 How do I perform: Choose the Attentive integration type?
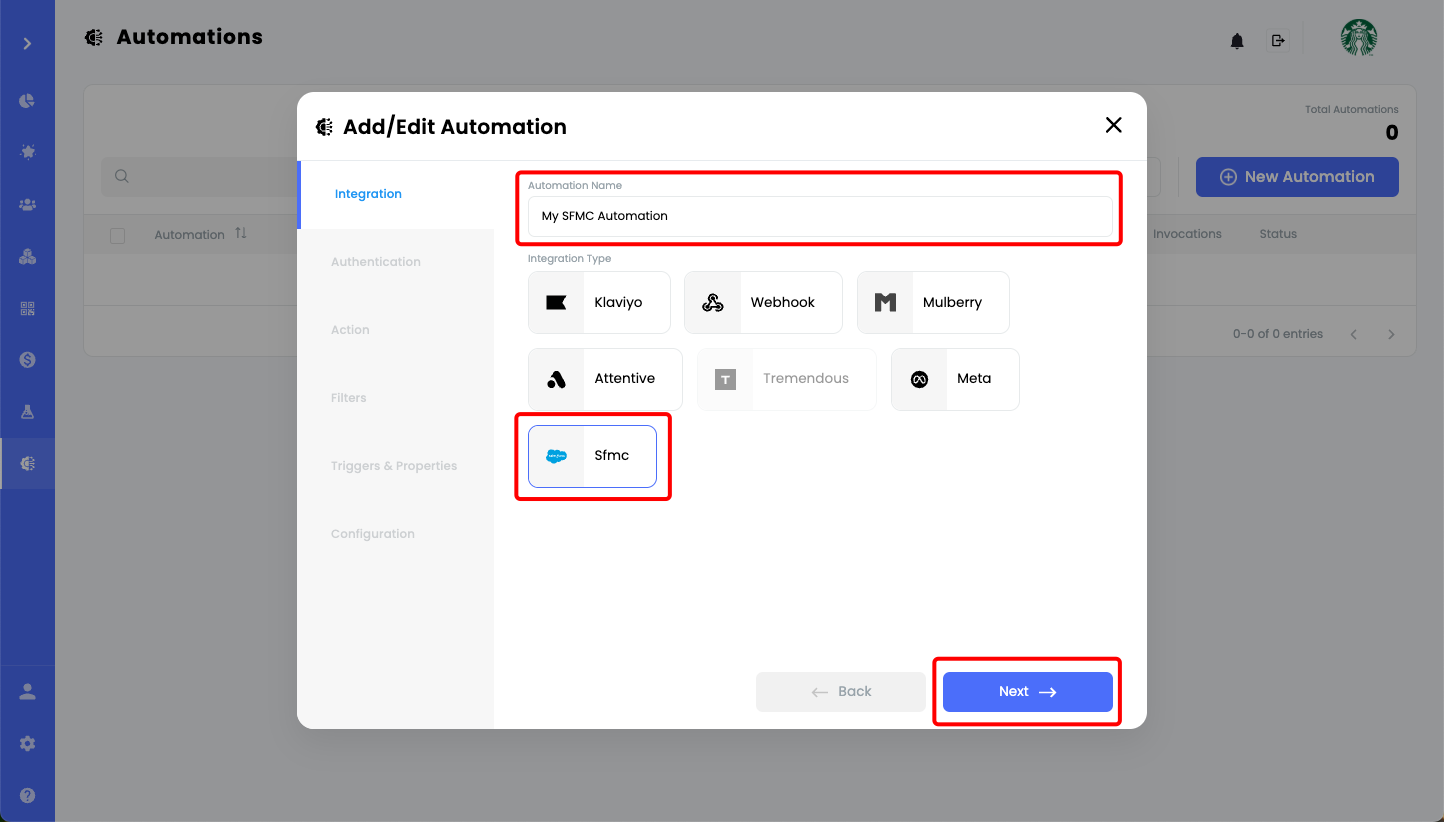point(605,379)
